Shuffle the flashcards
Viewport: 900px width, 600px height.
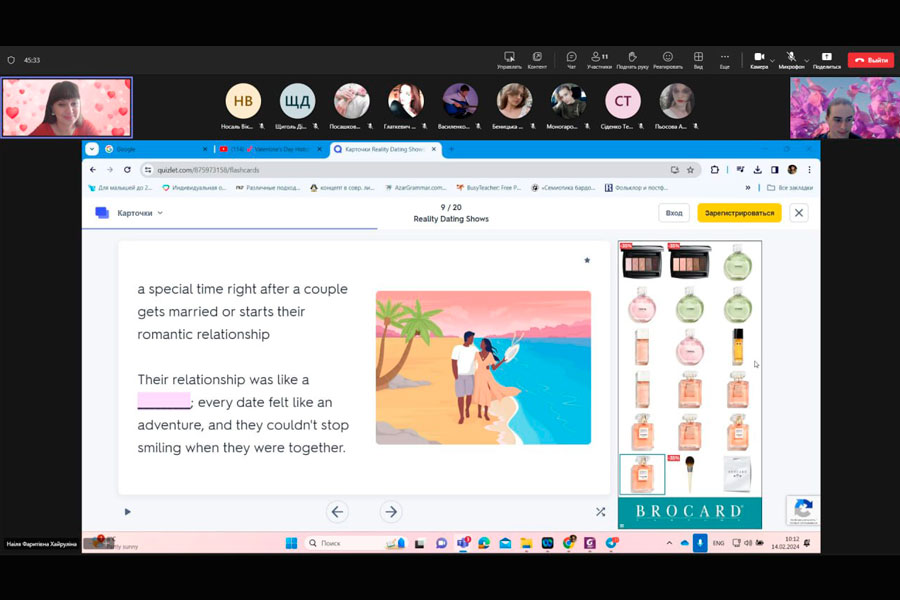(x=600, y=512)
